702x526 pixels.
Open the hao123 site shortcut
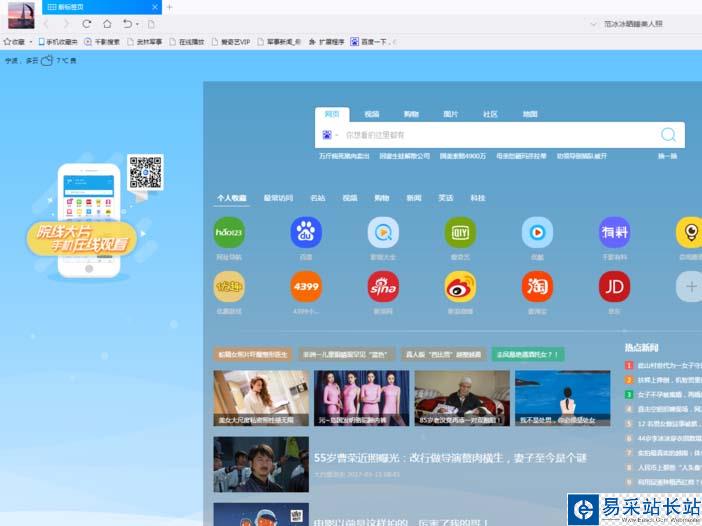[x=229, y=232]
